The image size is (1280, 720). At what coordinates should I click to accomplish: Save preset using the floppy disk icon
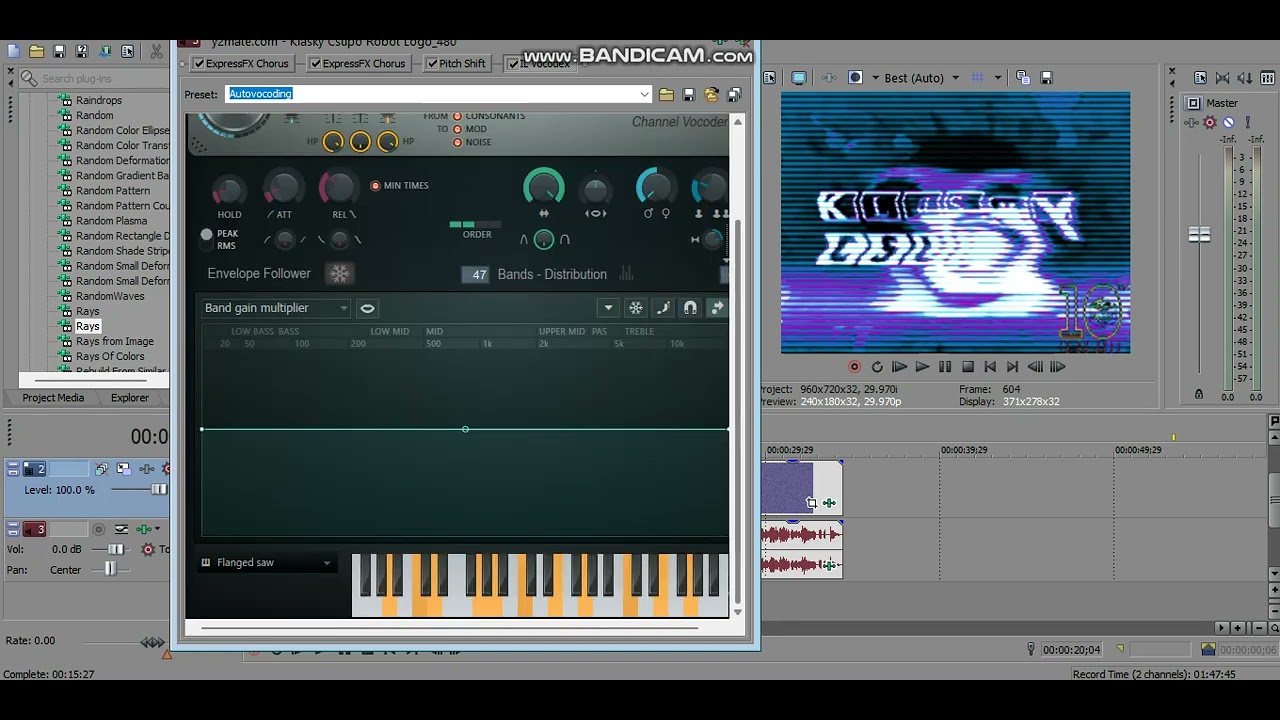pyautogui.click(x=689, y=94)
